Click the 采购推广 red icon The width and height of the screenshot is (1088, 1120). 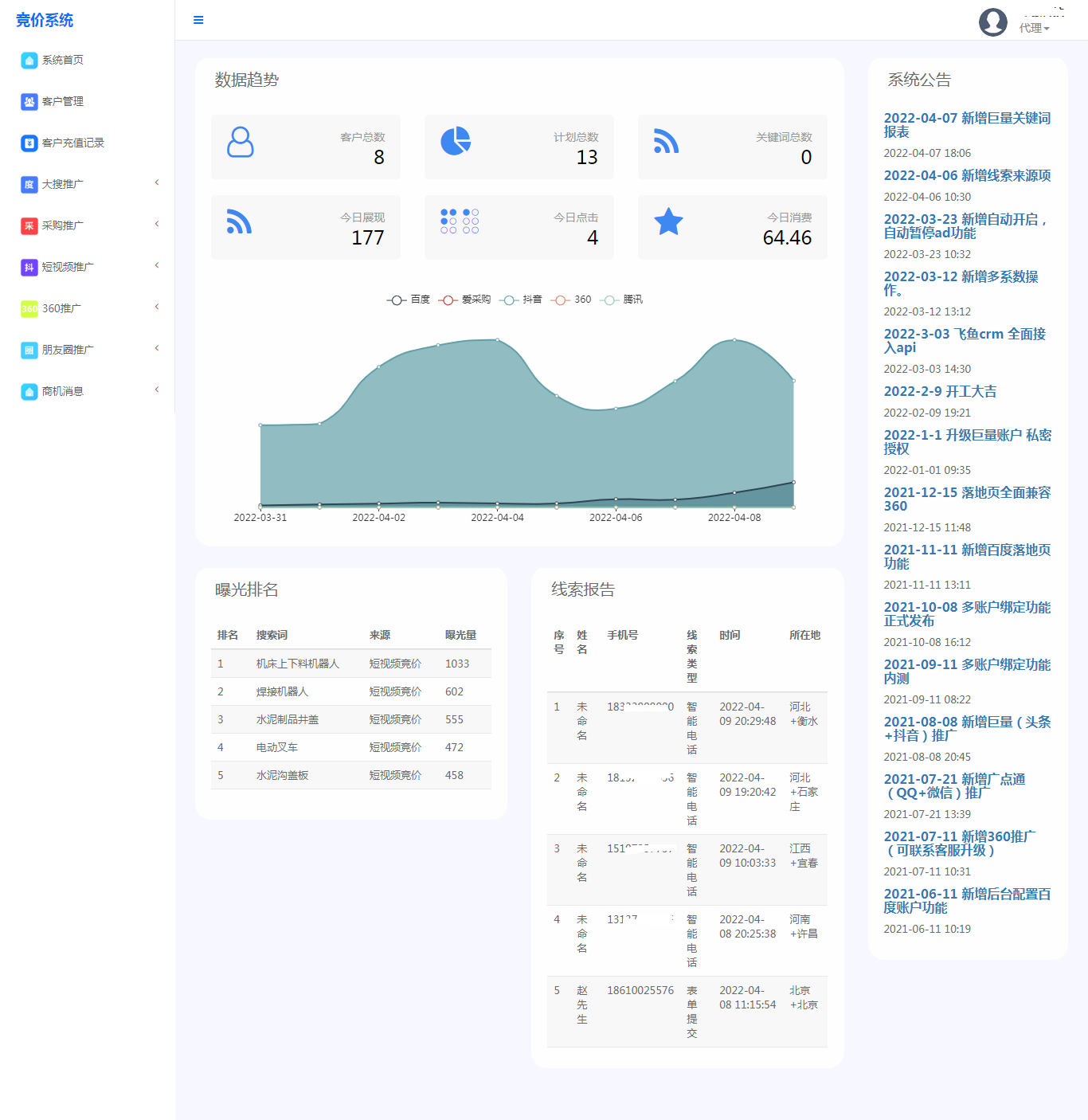[29, 225]
